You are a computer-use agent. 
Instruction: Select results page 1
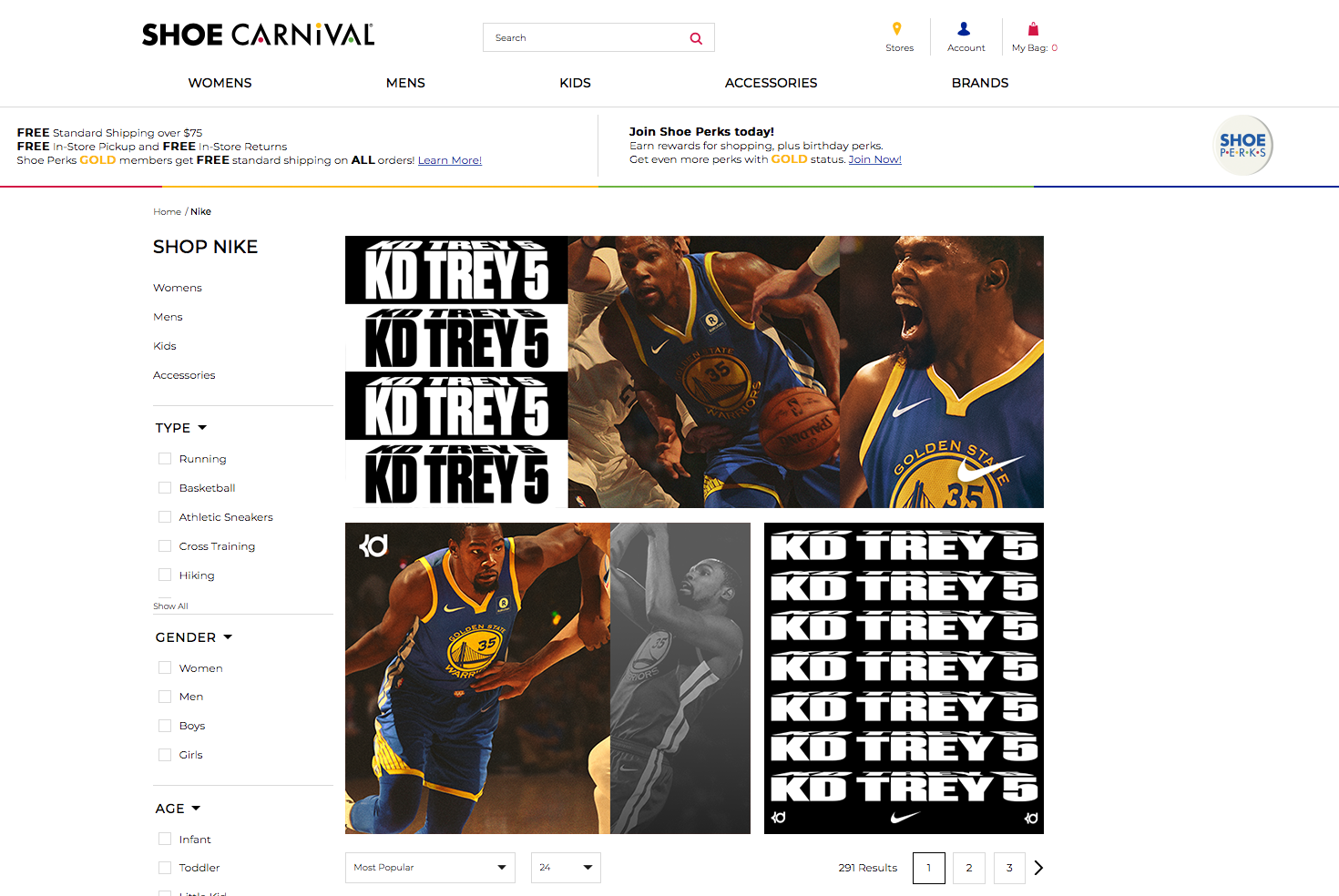click(x=929, y=868)
